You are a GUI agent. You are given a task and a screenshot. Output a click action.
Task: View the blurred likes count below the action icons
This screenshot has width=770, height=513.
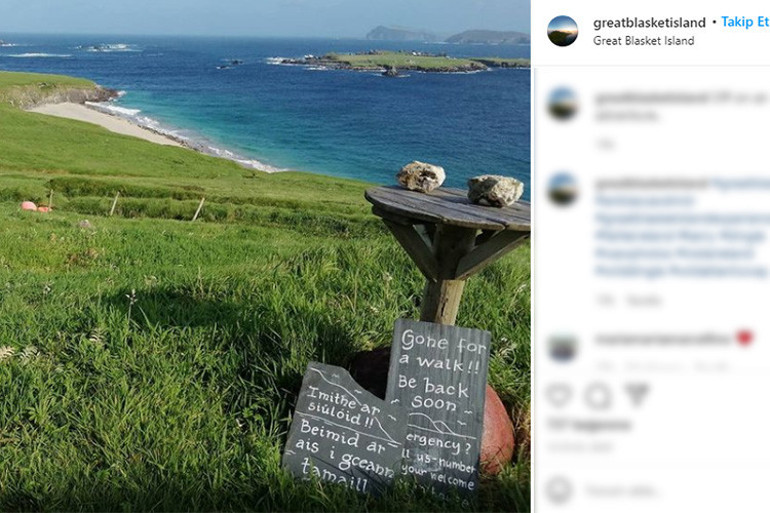589,425
